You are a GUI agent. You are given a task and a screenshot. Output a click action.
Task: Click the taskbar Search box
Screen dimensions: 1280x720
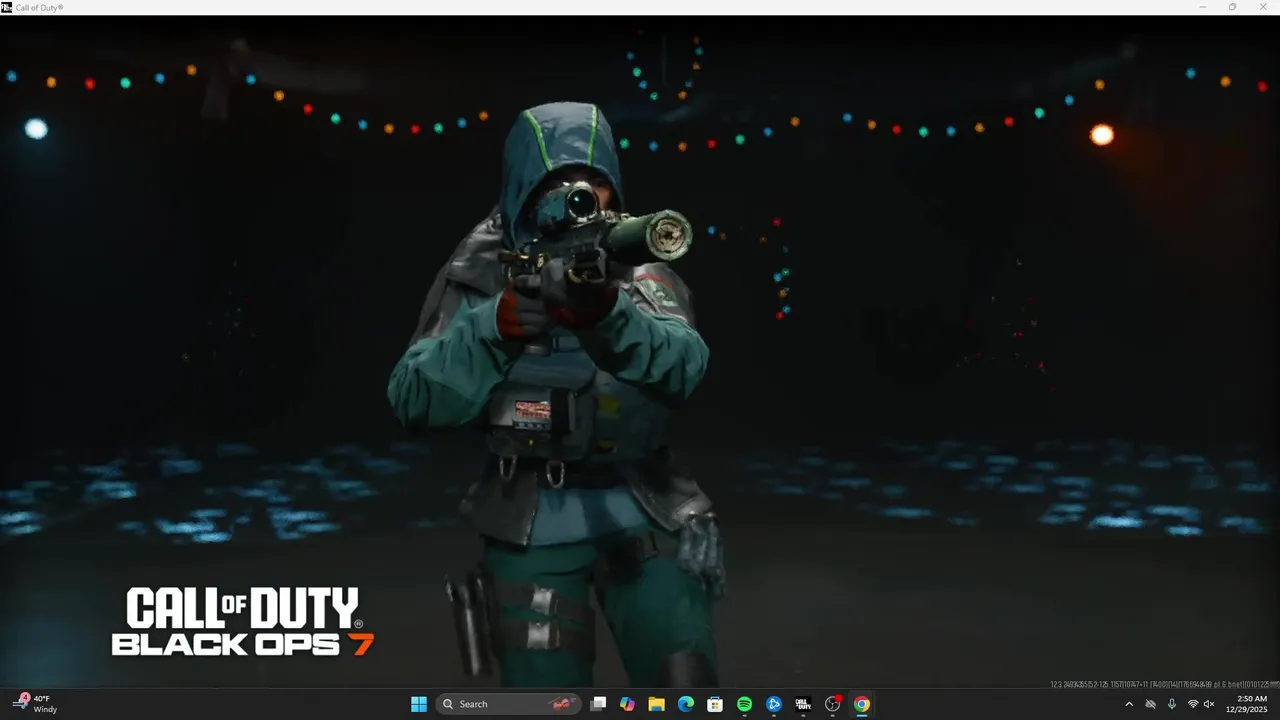pos(509,704)
